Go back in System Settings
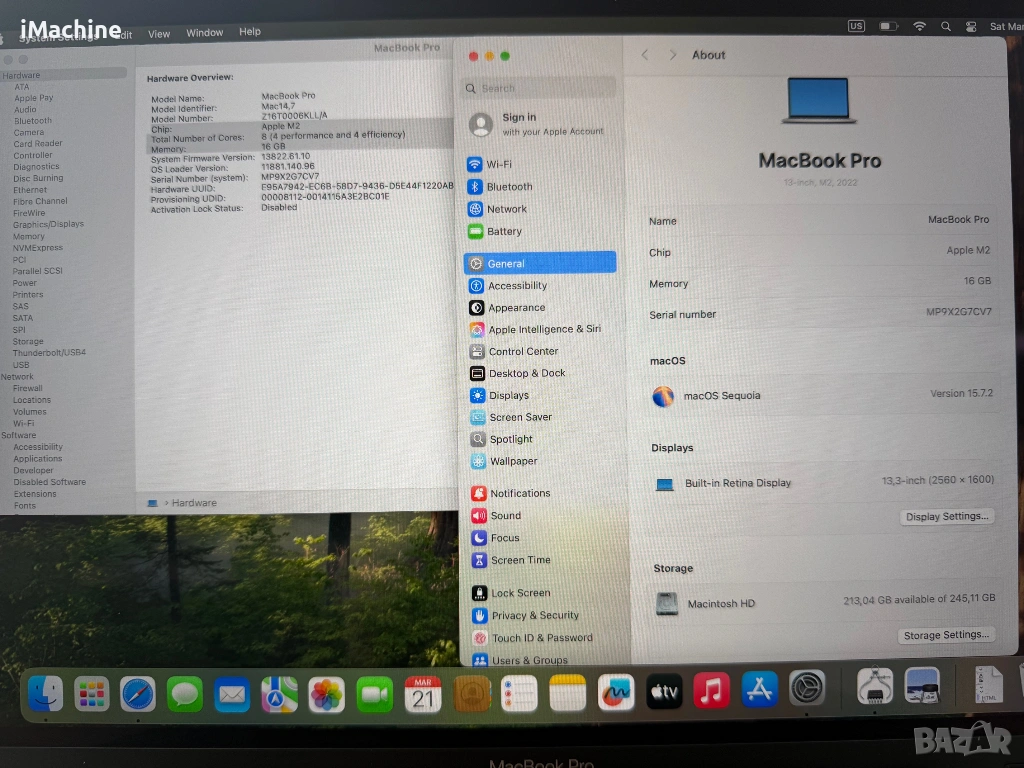The height and width of the screenshot is (768, 1024). click(645, 55)
